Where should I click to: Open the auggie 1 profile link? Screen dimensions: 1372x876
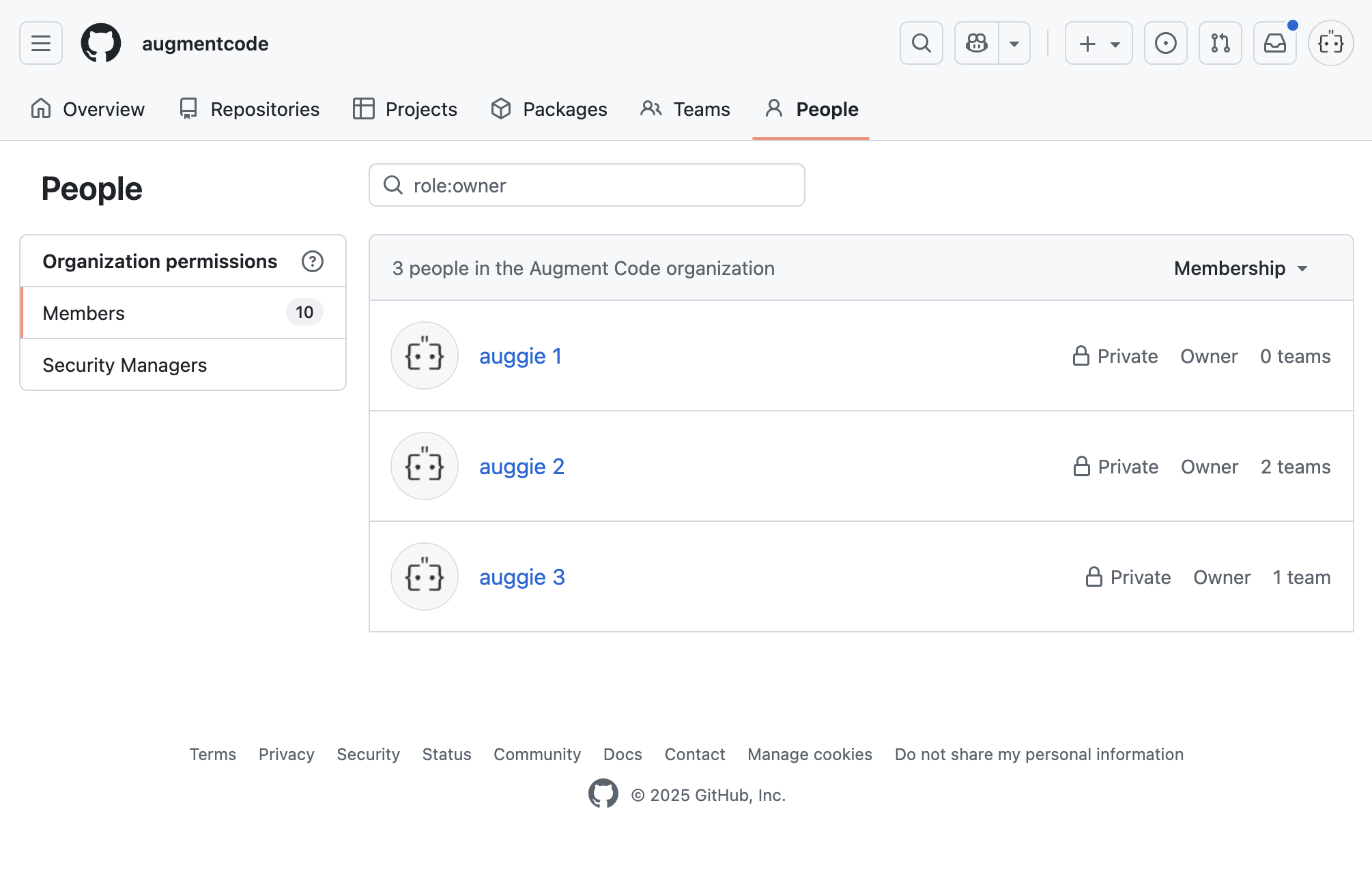tap(520, 356)
